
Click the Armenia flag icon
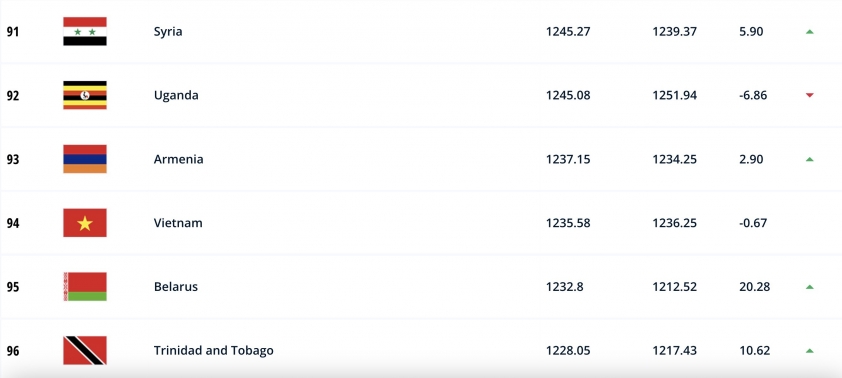click(x=85, y=159)
